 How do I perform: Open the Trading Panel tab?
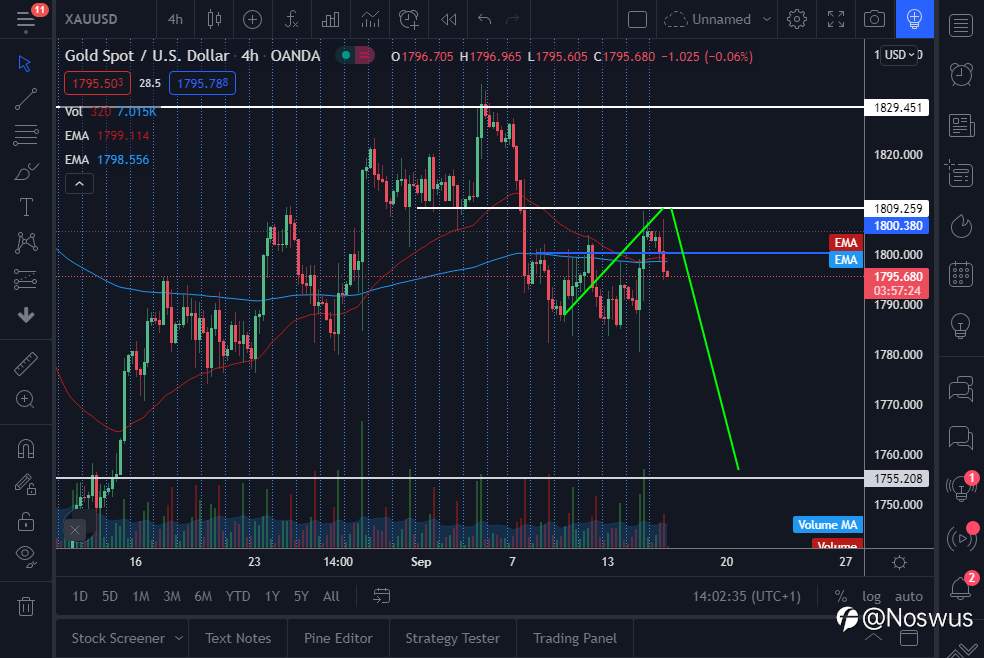tap(575, 638)
